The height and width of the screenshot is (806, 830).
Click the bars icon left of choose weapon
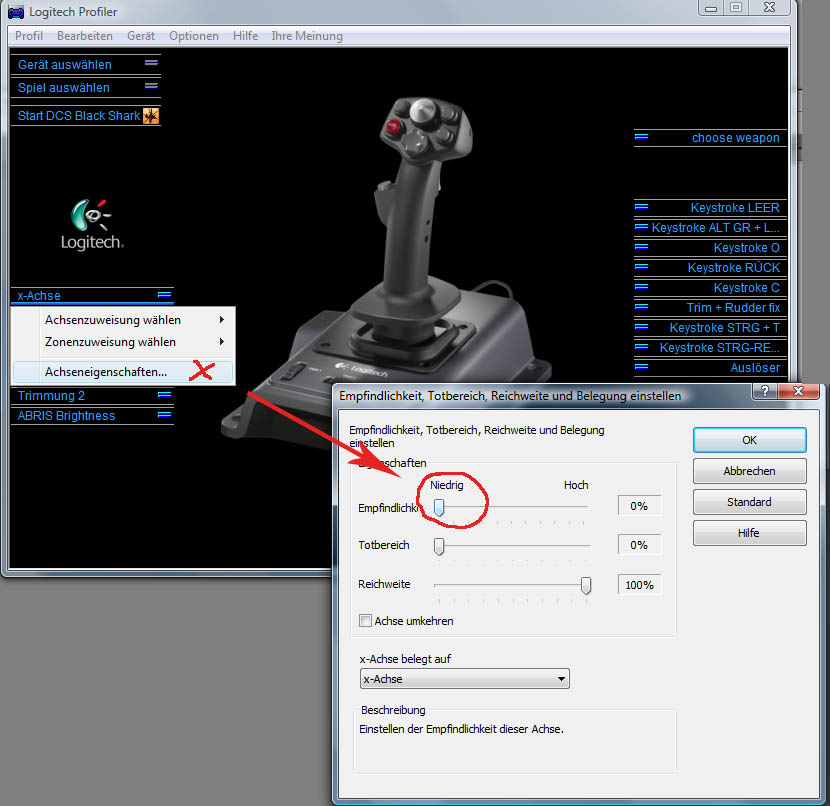[642, 137]
